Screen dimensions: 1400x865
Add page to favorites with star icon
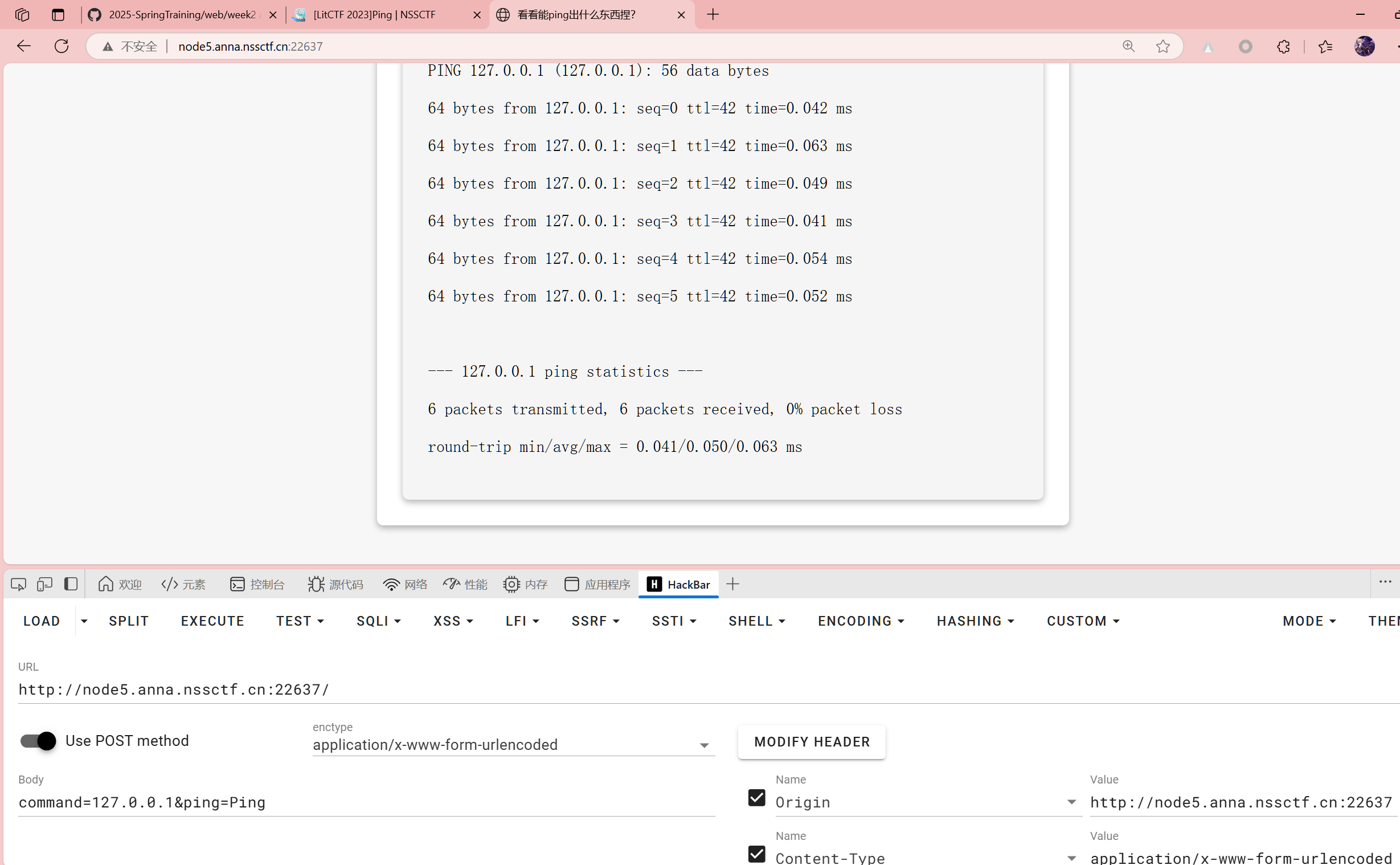(1162, 46)
